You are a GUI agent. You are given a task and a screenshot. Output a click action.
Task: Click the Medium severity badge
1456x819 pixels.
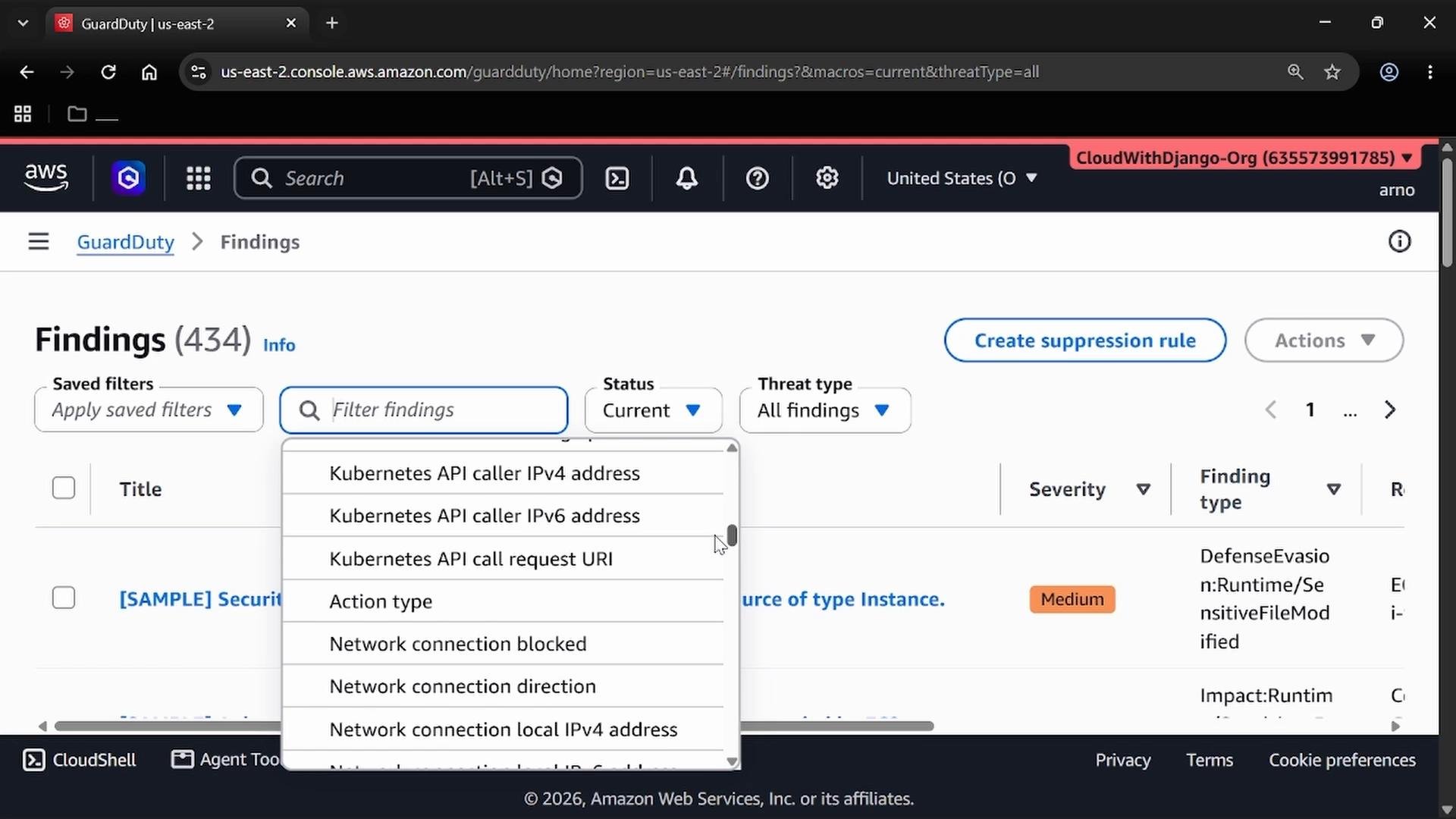click(x=1072, y=599)
